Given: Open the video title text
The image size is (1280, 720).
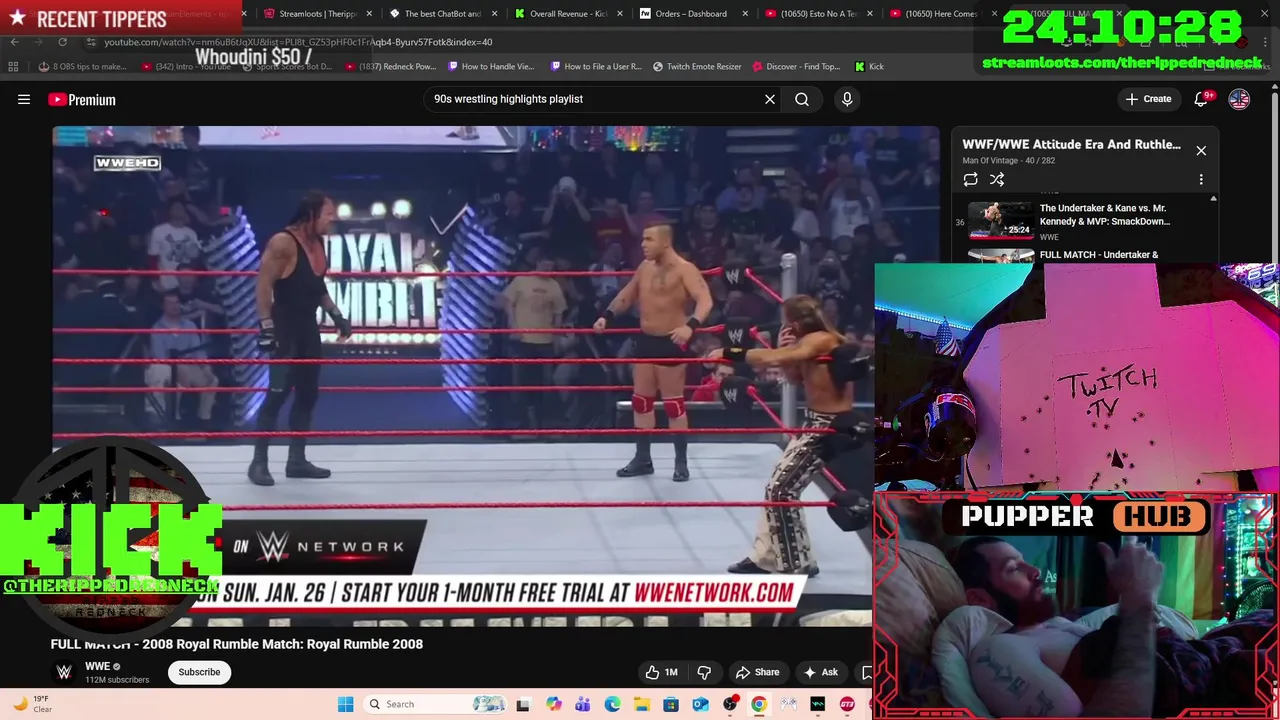Looking at the screenshot, I should pos(237,644).
